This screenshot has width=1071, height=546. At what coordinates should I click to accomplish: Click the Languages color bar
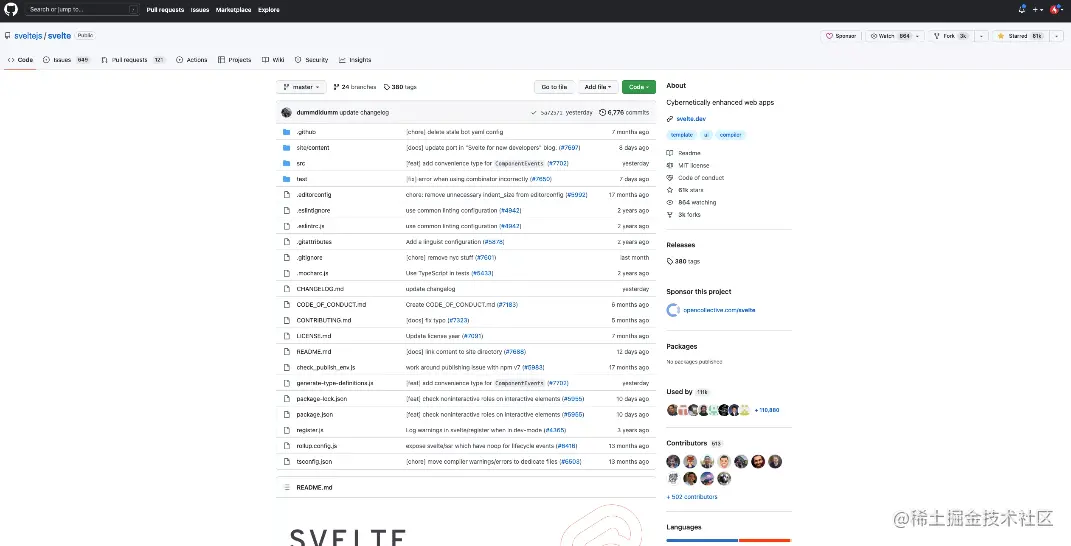tap(729, 541)
